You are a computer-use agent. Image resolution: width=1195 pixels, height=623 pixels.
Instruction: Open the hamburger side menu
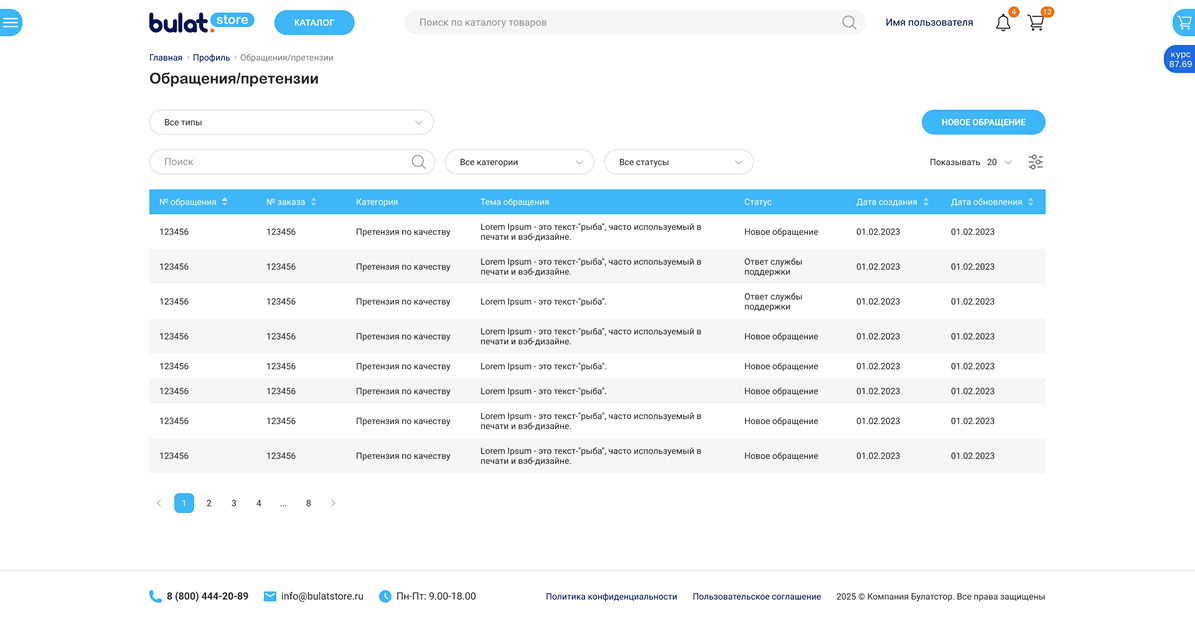(11, 22)
